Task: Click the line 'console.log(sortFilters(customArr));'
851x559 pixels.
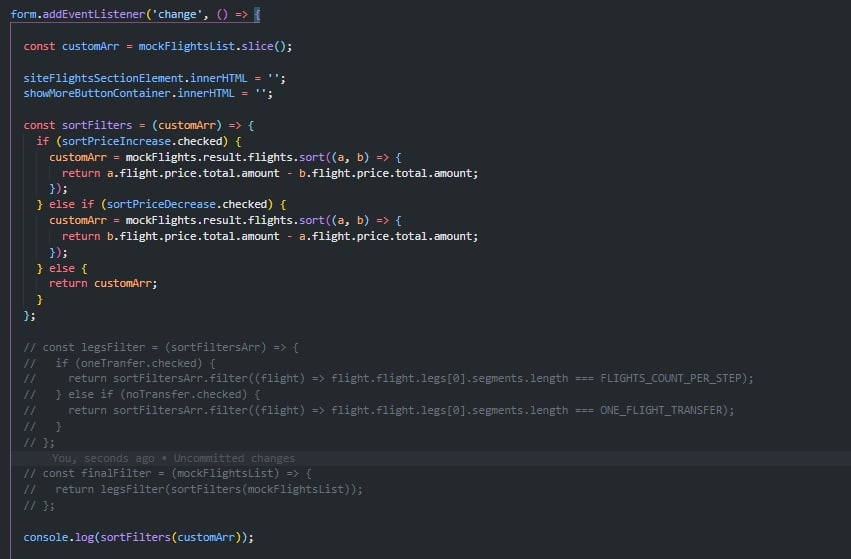Action: click(x=138, y=537)
